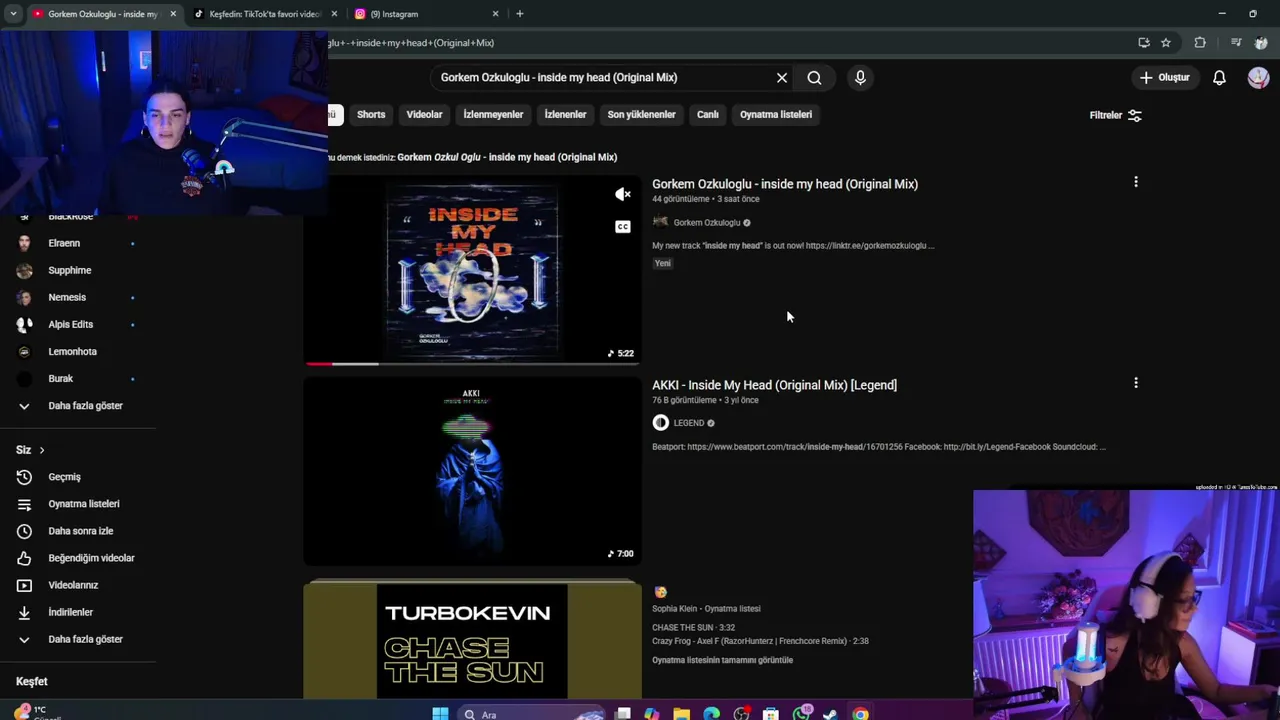Viewport: 1280px width, 720px height.
Task: Visit the Gorkem Ozkuloglu channel name
Action: coord(706,223)
